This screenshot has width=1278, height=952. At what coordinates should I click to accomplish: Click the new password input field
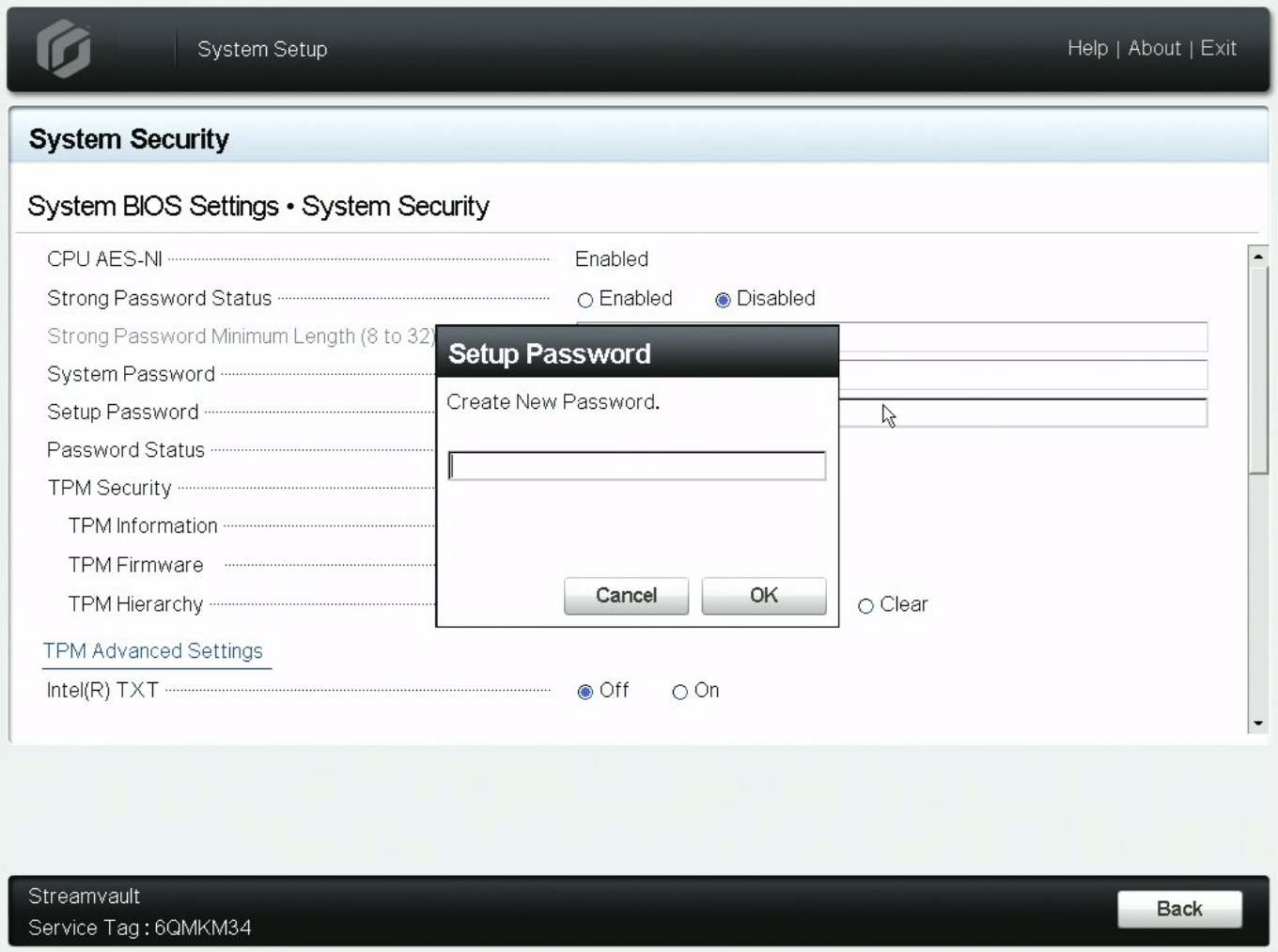pyautogui.click(x=637, y=465)
